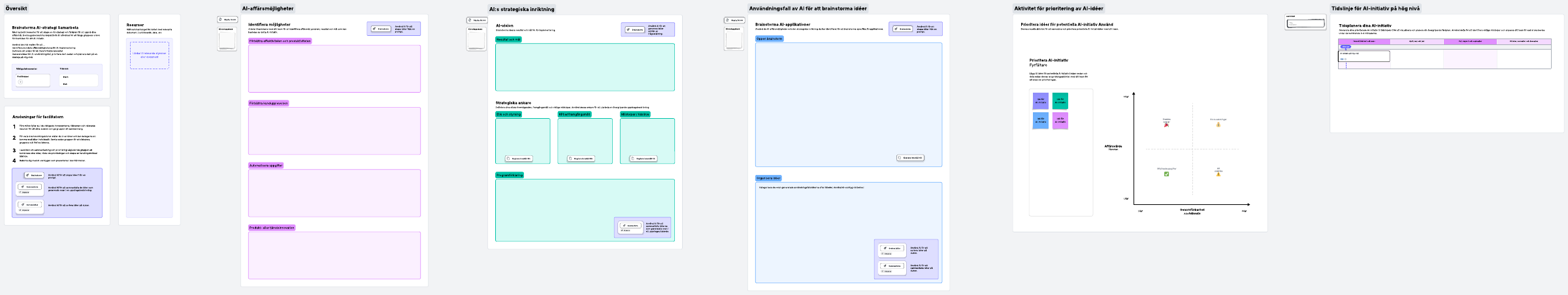Click the plus icon in the Profilnamn card

click(x=21, y=82)
